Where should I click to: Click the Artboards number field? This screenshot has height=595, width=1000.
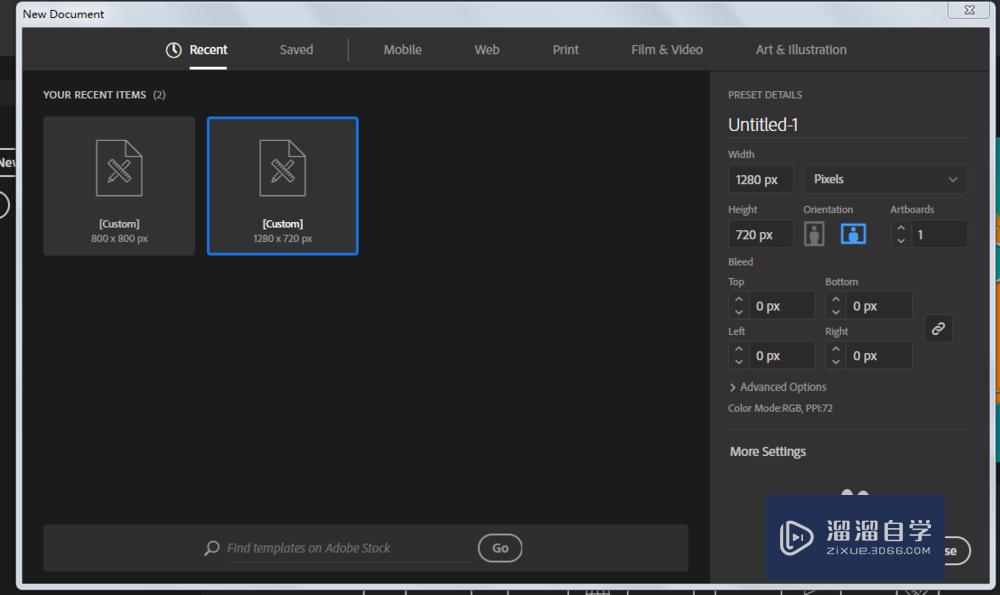[939, 235]
